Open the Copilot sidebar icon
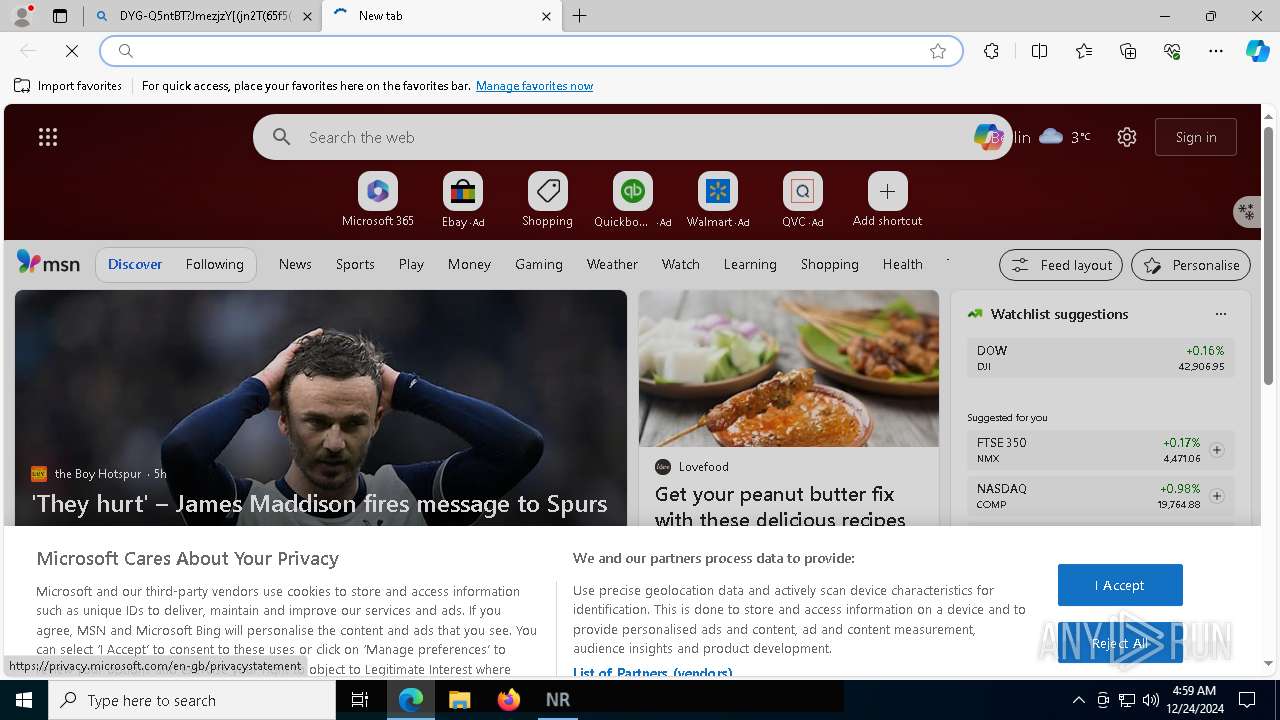This screenshot has height=720, width=1280. [x=1257, y=51]
